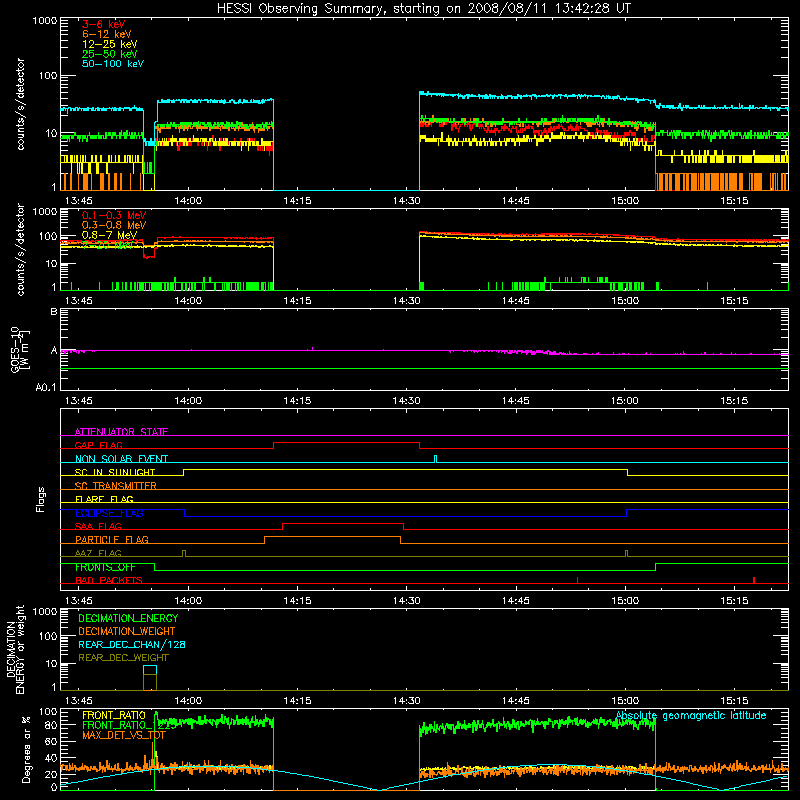This screenshot has width=800, height=800.
Task: Click 14:15 tick label under Flags panel
Action: pos(297,601)
